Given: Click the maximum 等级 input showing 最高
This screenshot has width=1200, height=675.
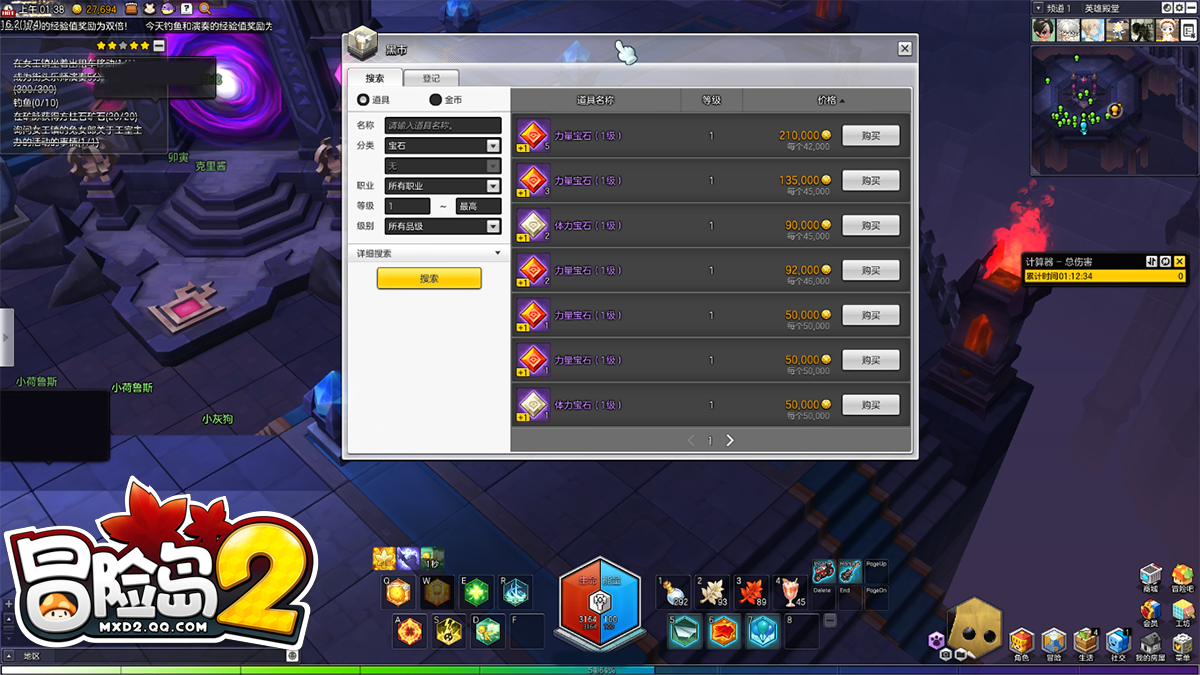Looking at the screenshot, I should [478, 206].
